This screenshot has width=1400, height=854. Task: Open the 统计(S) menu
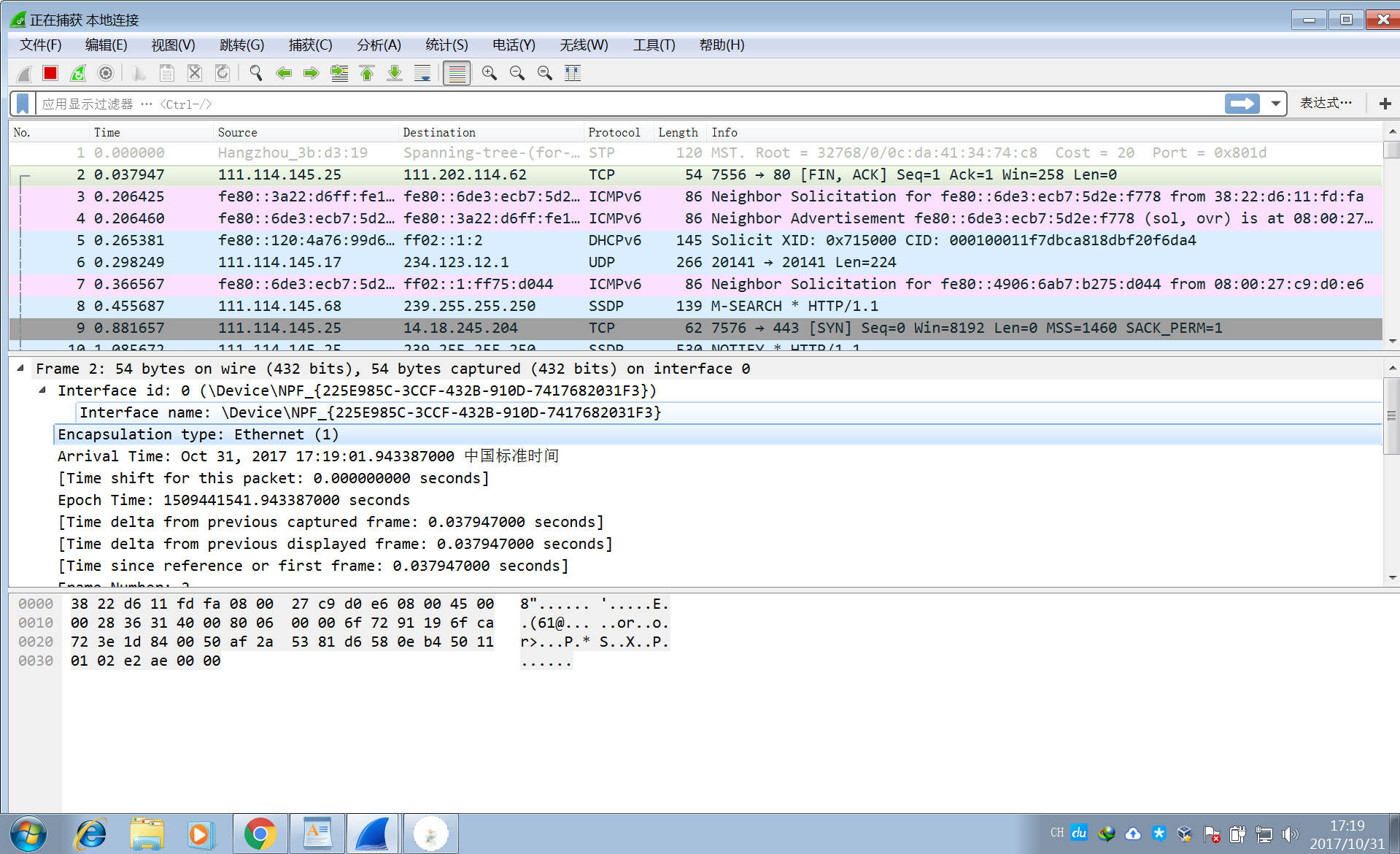(x=446, y=45)
